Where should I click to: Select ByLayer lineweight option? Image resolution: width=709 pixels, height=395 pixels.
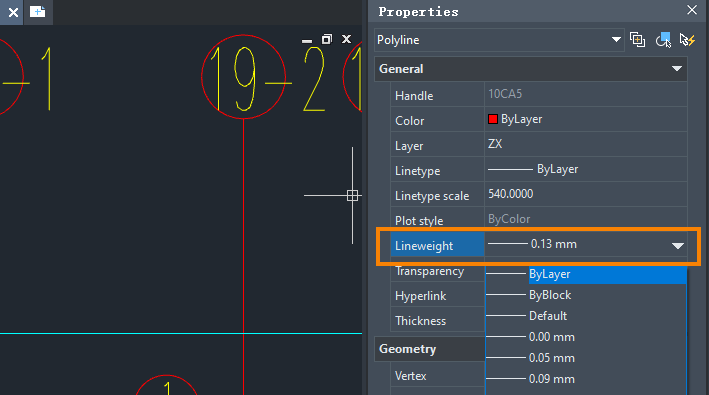click(586, 274)
